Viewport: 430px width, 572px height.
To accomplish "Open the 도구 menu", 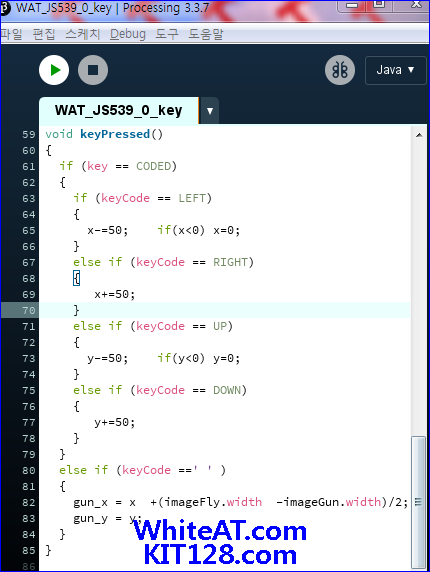I will coord(167,34).
